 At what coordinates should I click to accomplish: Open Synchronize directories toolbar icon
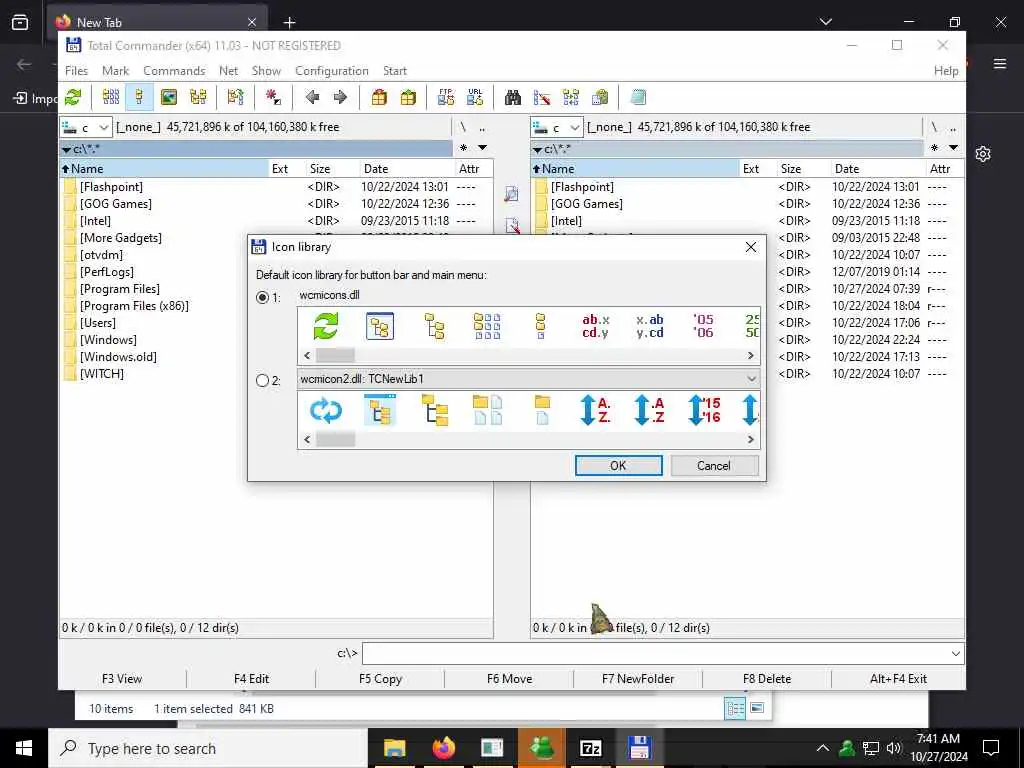pos(571,97)
